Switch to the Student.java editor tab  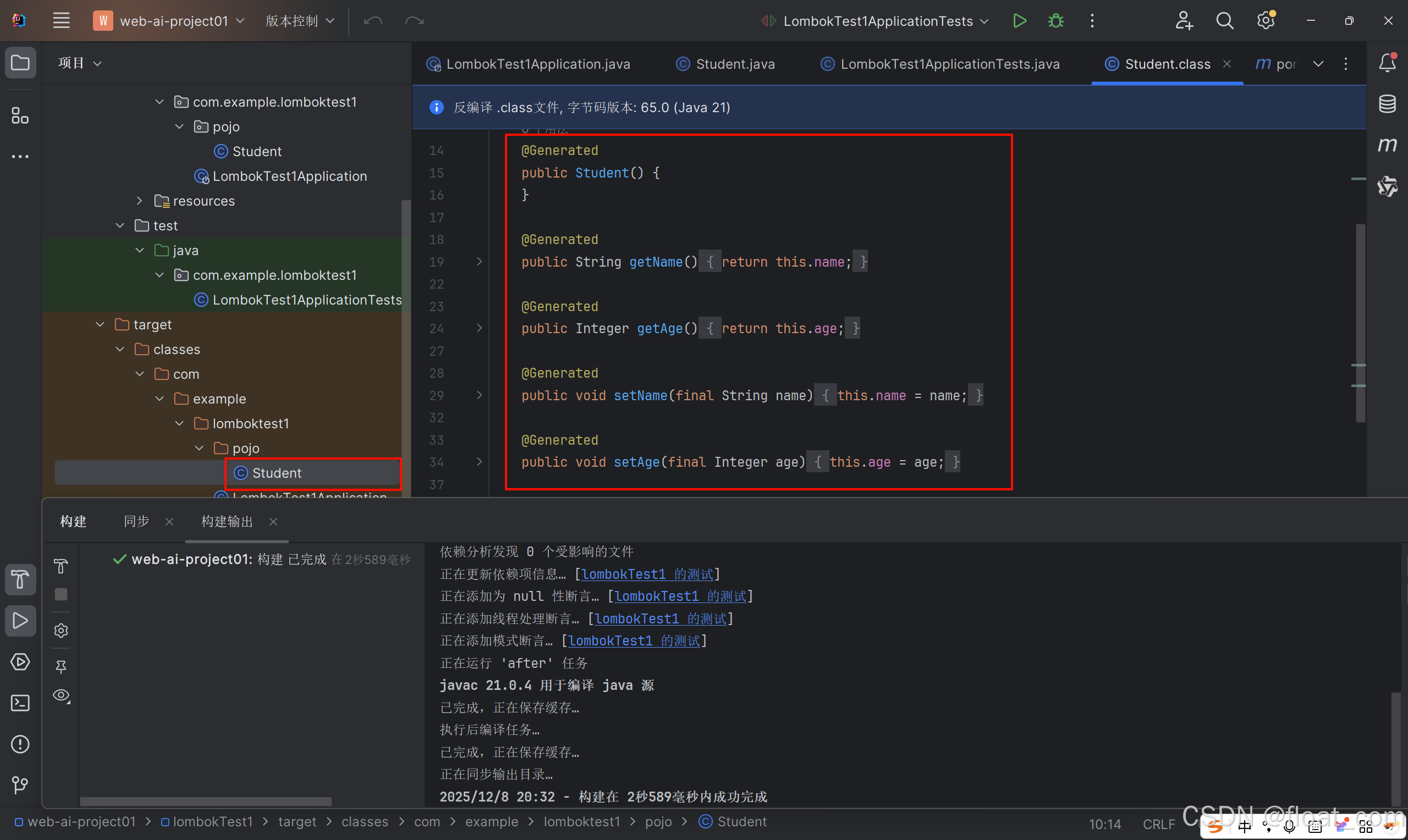734,64
